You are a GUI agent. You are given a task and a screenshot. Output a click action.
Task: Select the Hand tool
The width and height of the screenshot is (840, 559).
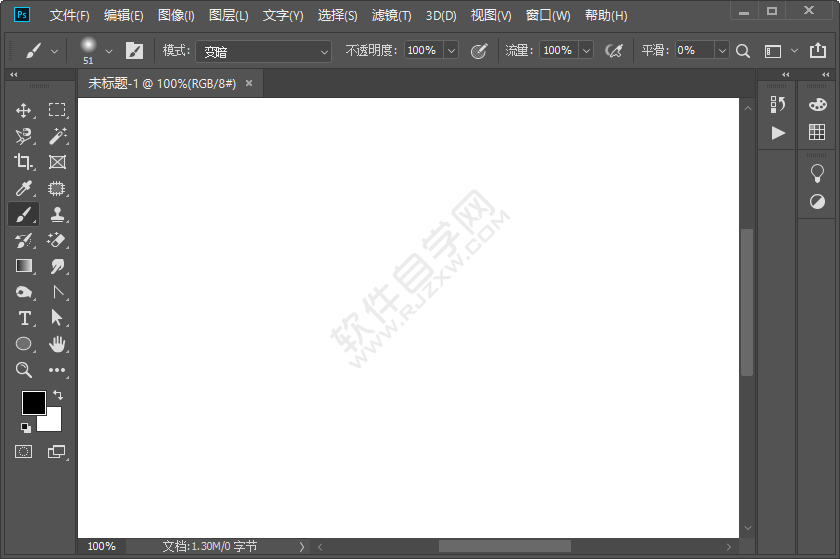(x=57, y=344)
